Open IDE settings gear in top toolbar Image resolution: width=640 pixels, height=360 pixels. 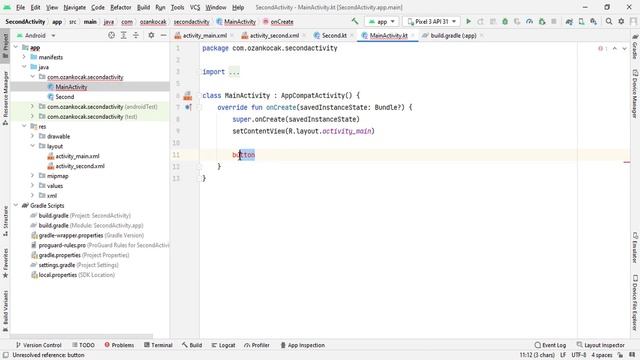[621, 21]
